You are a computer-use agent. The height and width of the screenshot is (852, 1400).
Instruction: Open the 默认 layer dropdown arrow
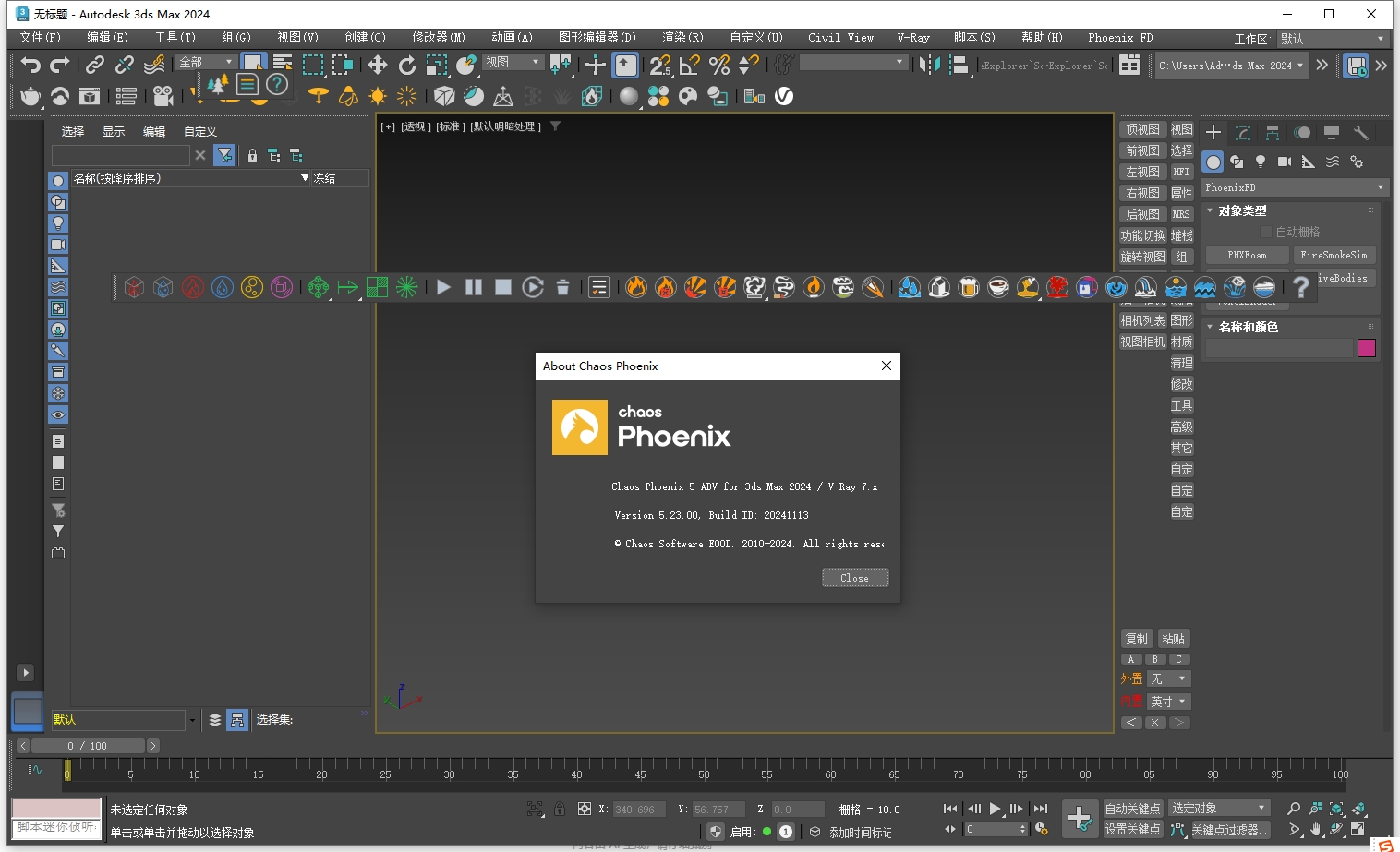pyautogui.click(x=192, y=720)
